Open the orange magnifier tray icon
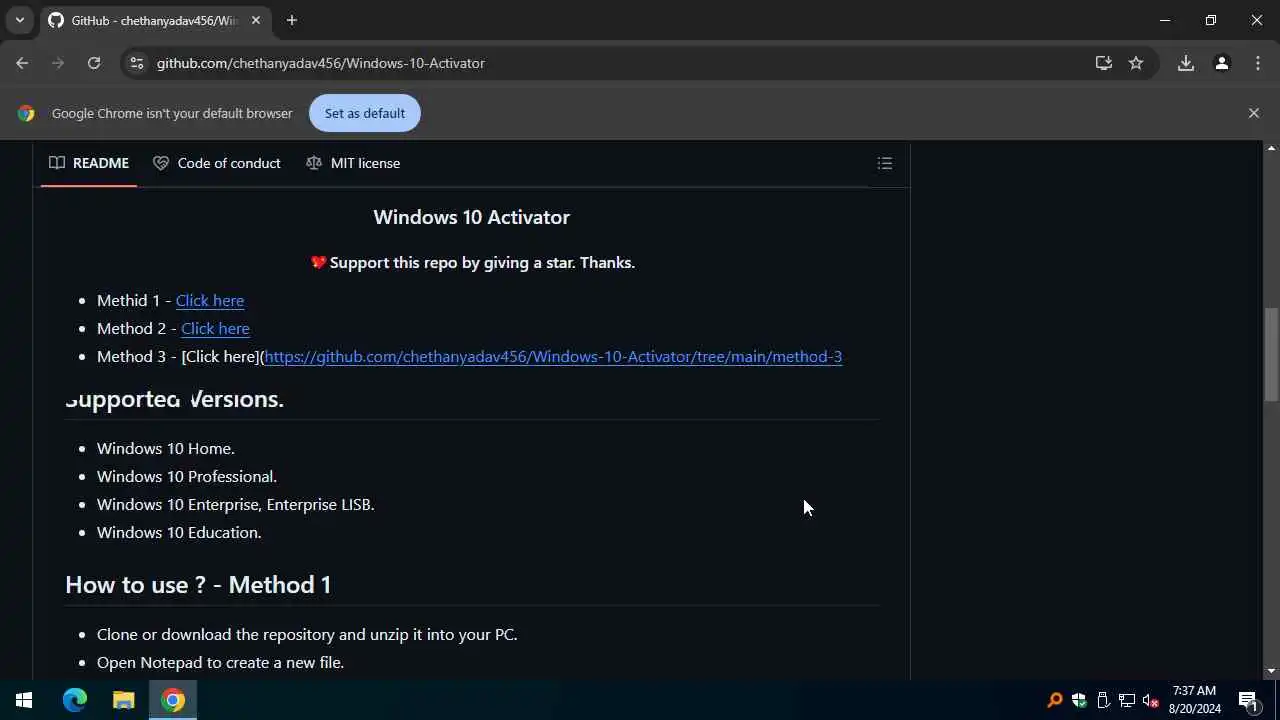 click(x=1054, y=700)
